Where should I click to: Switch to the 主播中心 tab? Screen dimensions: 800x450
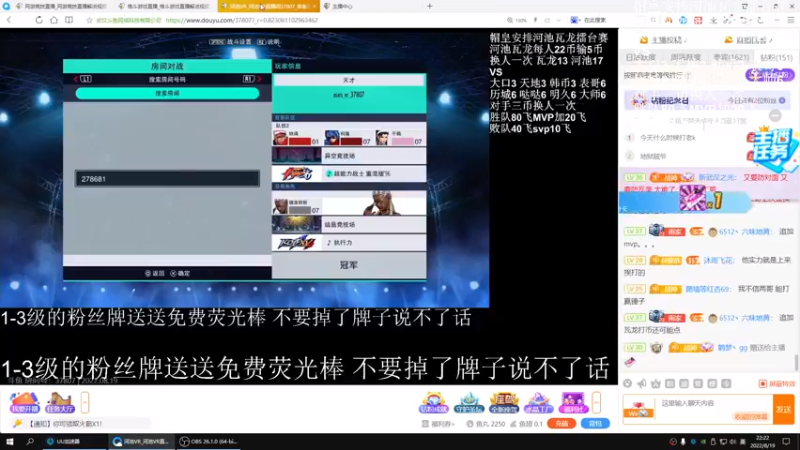coord(341,6)
